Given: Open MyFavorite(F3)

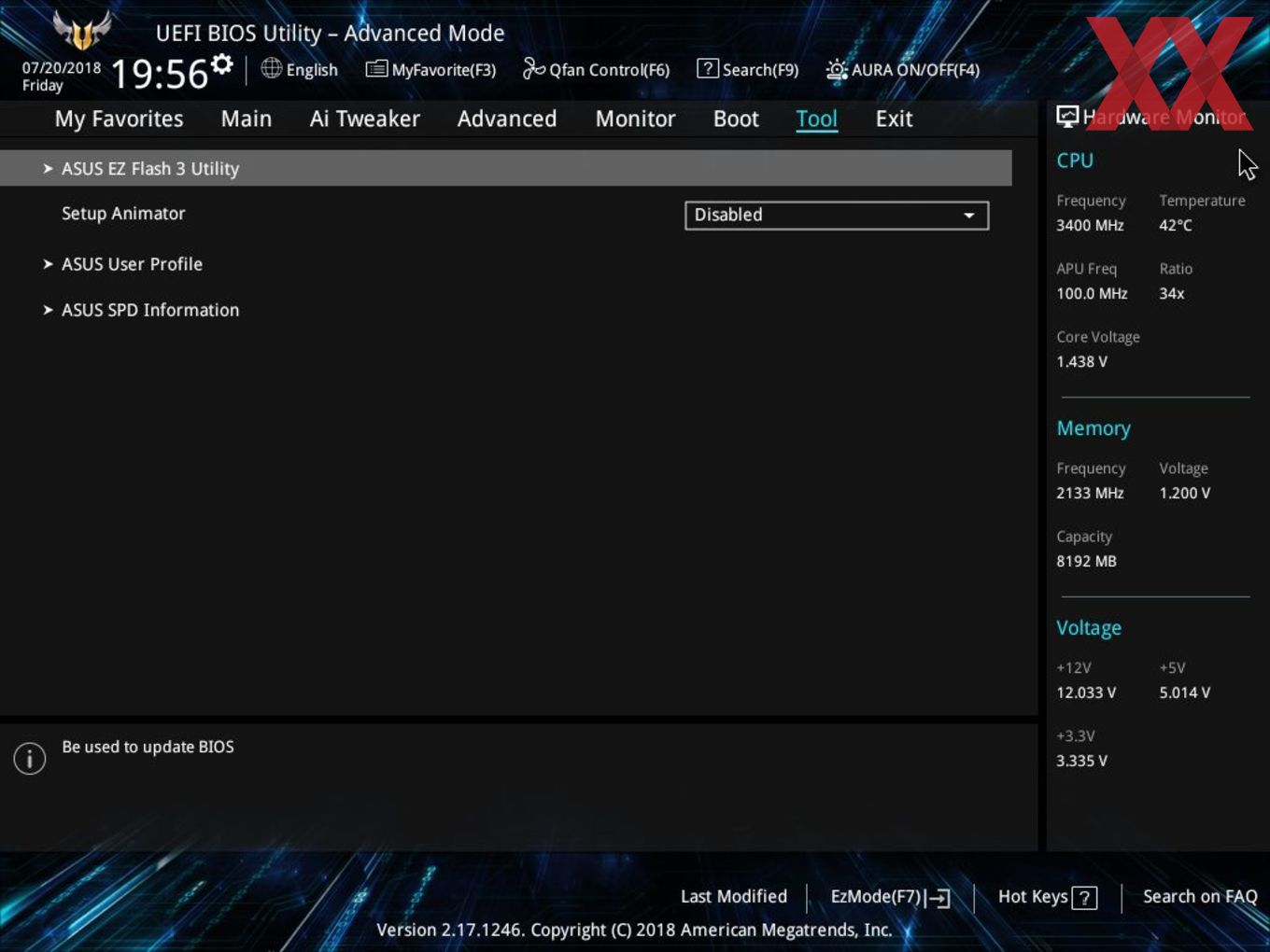Looking at the screenshot, I should pos(430,69).
